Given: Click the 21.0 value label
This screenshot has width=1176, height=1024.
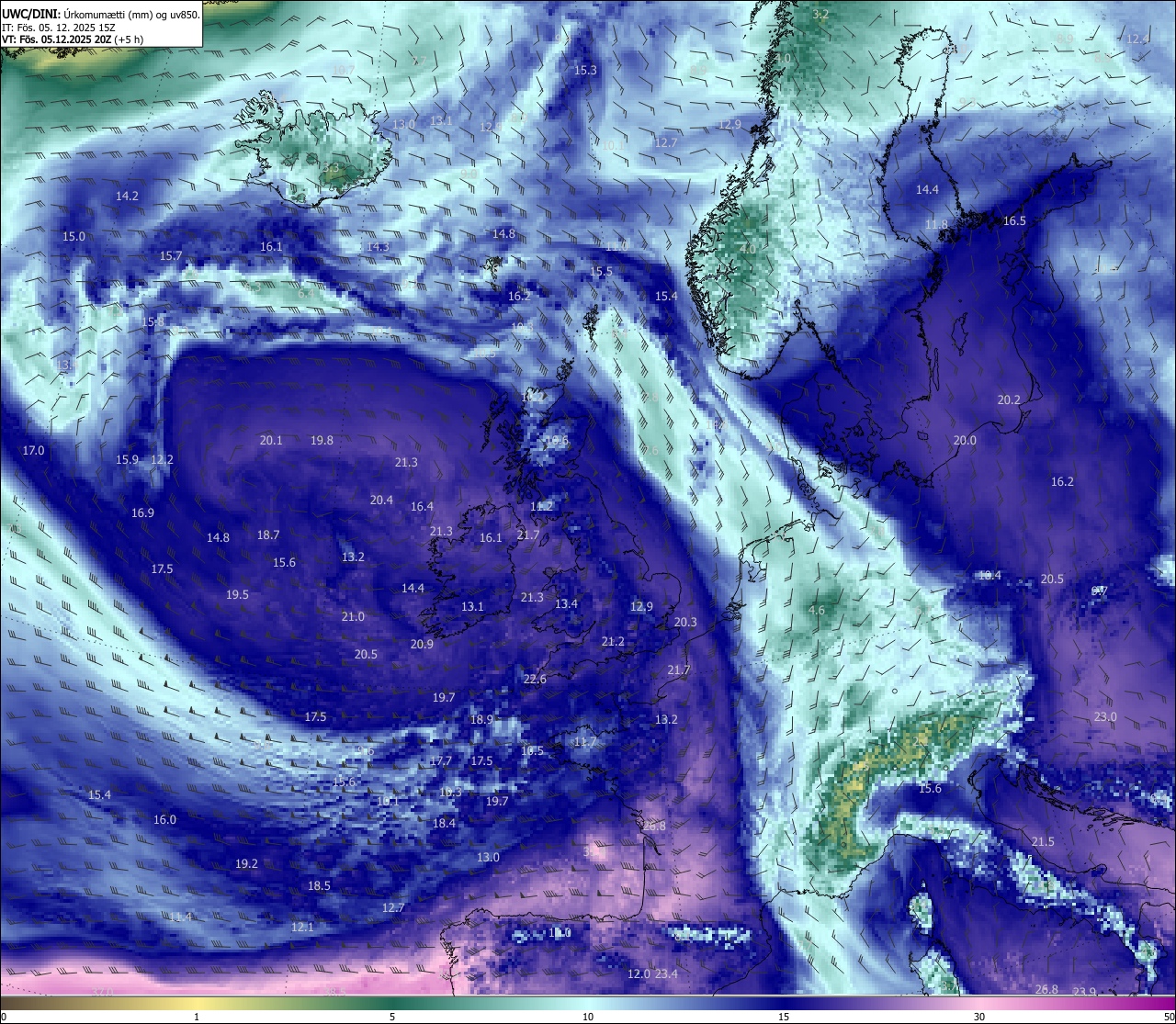Looking at the screenshot, I should point(353,617).
